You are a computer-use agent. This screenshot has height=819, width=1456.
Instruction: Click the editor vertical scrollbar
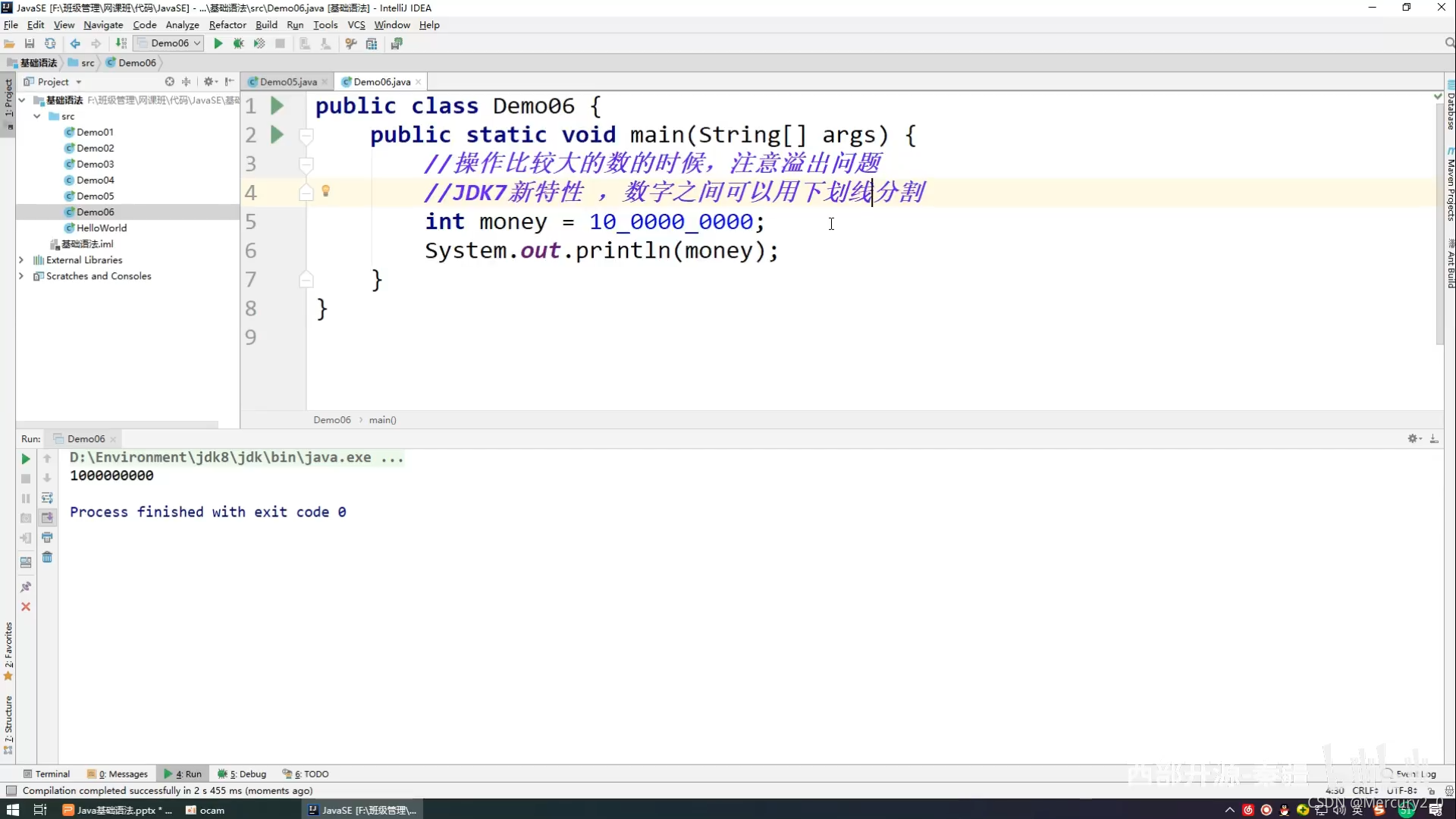click(1439, 224)
